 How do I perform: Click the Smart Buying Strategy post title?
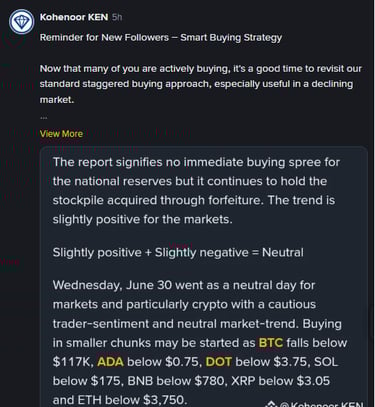point(161,37)
